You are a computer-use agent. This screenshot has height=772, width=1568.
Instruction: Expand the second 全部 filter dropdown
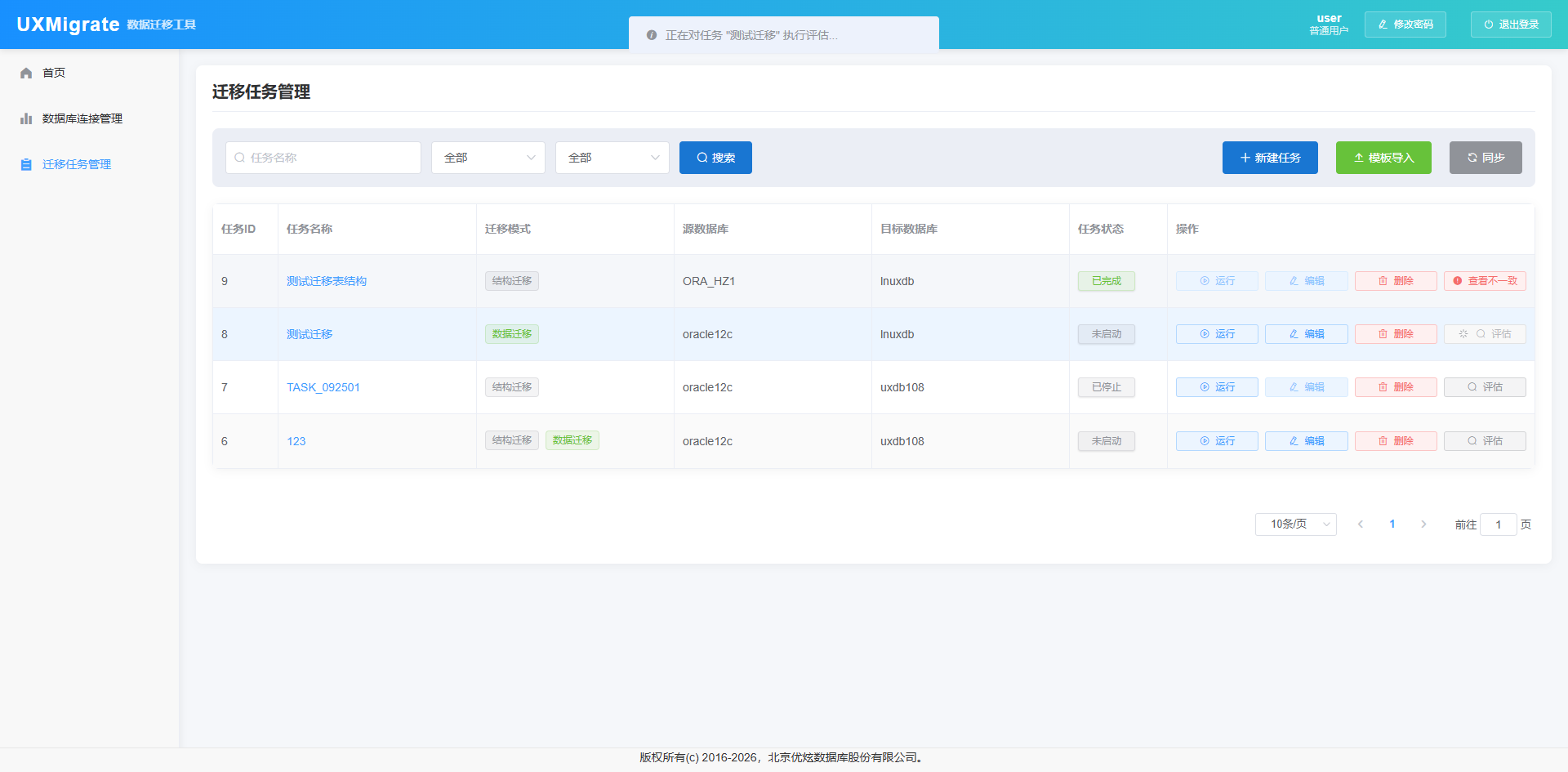point(612,158)
